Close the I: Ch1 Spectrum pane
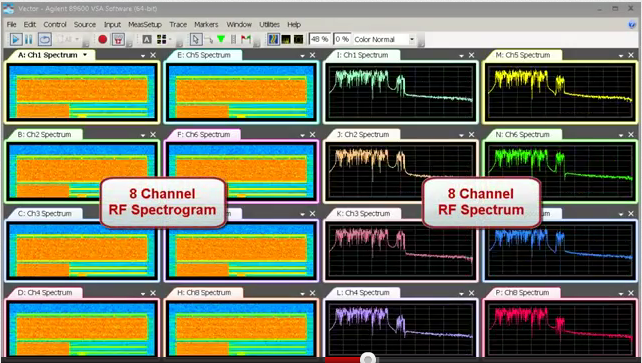This screenshot has width=642, height=363. 471,55
